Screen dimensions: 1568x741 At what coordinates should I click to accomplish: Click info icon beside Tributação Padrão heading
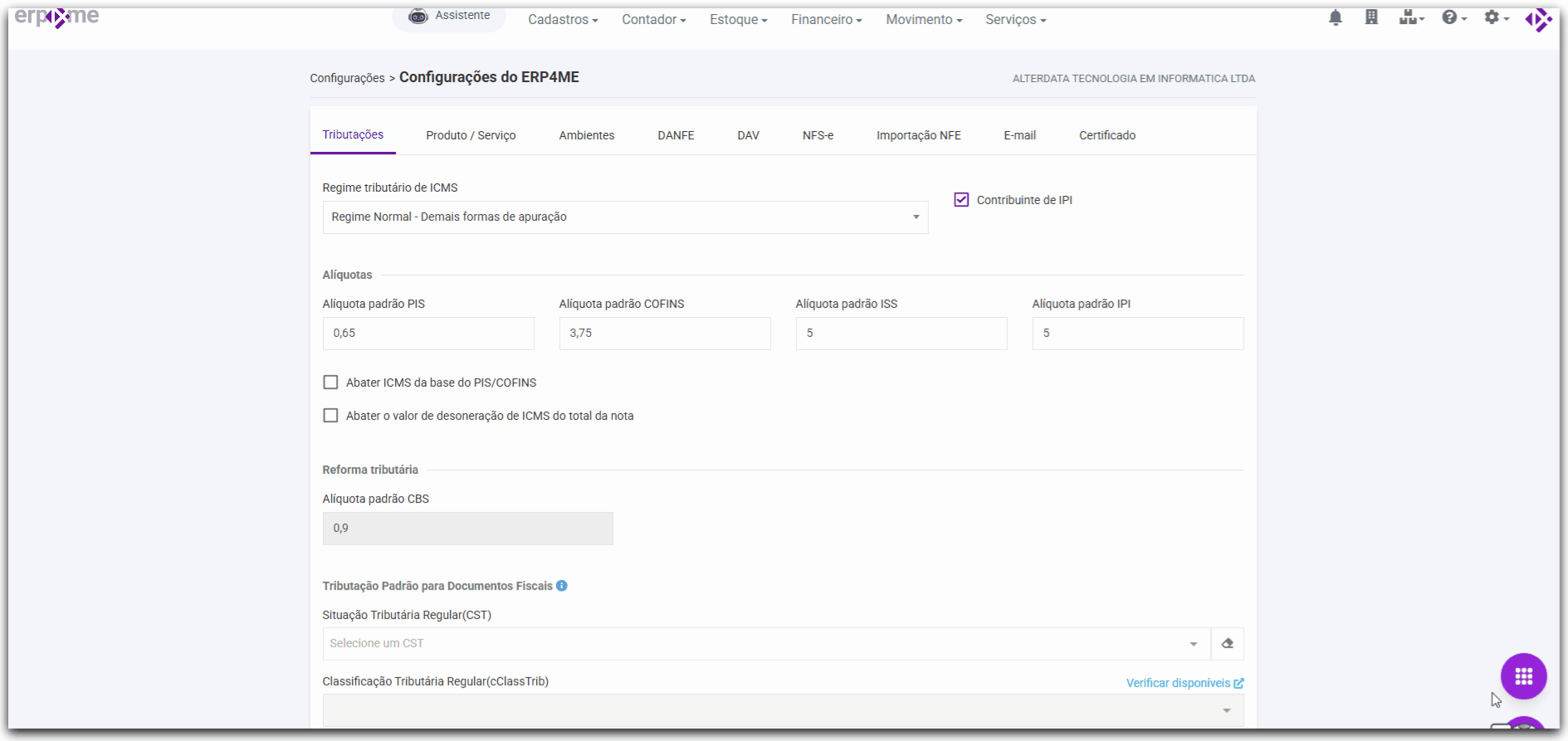562,586
